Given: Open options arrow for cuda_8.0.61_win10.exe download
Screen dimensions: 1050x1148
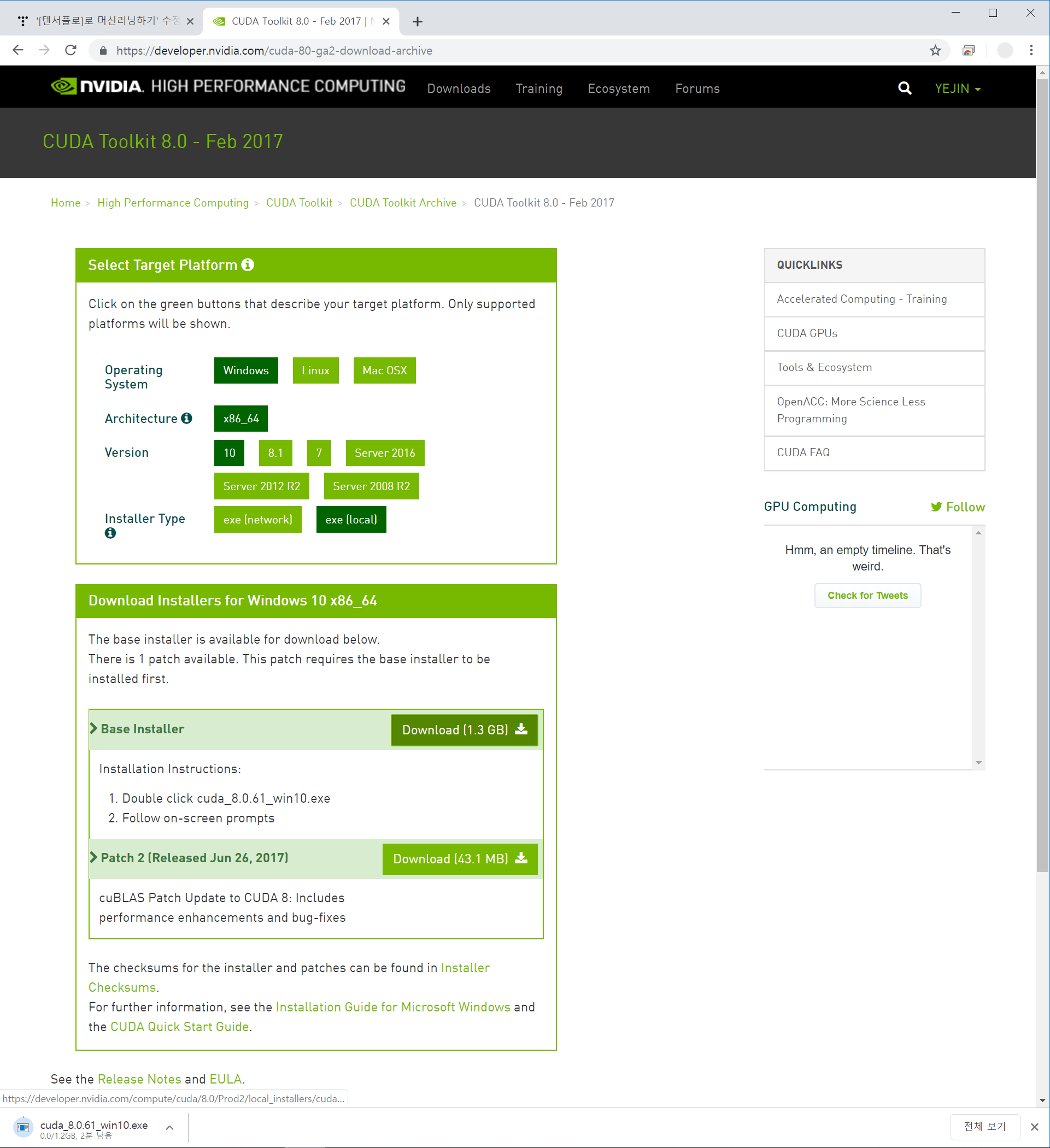Looking at the screenshot, I should pos(169,1127).
